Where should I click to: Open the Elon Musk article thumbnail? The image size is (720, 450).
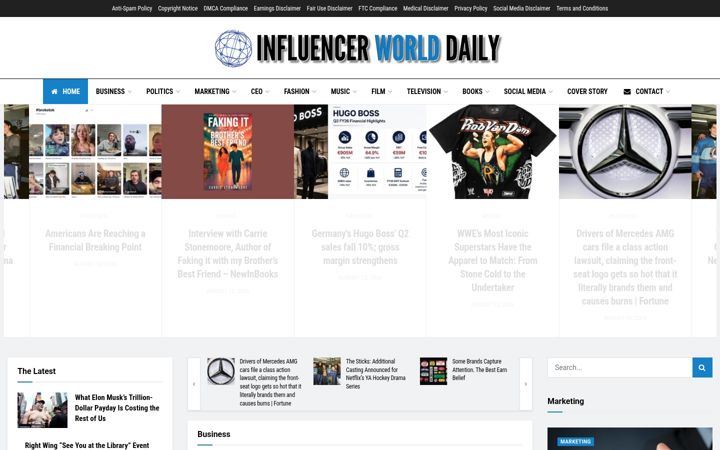pyautogui.click(x=42, y=410)
